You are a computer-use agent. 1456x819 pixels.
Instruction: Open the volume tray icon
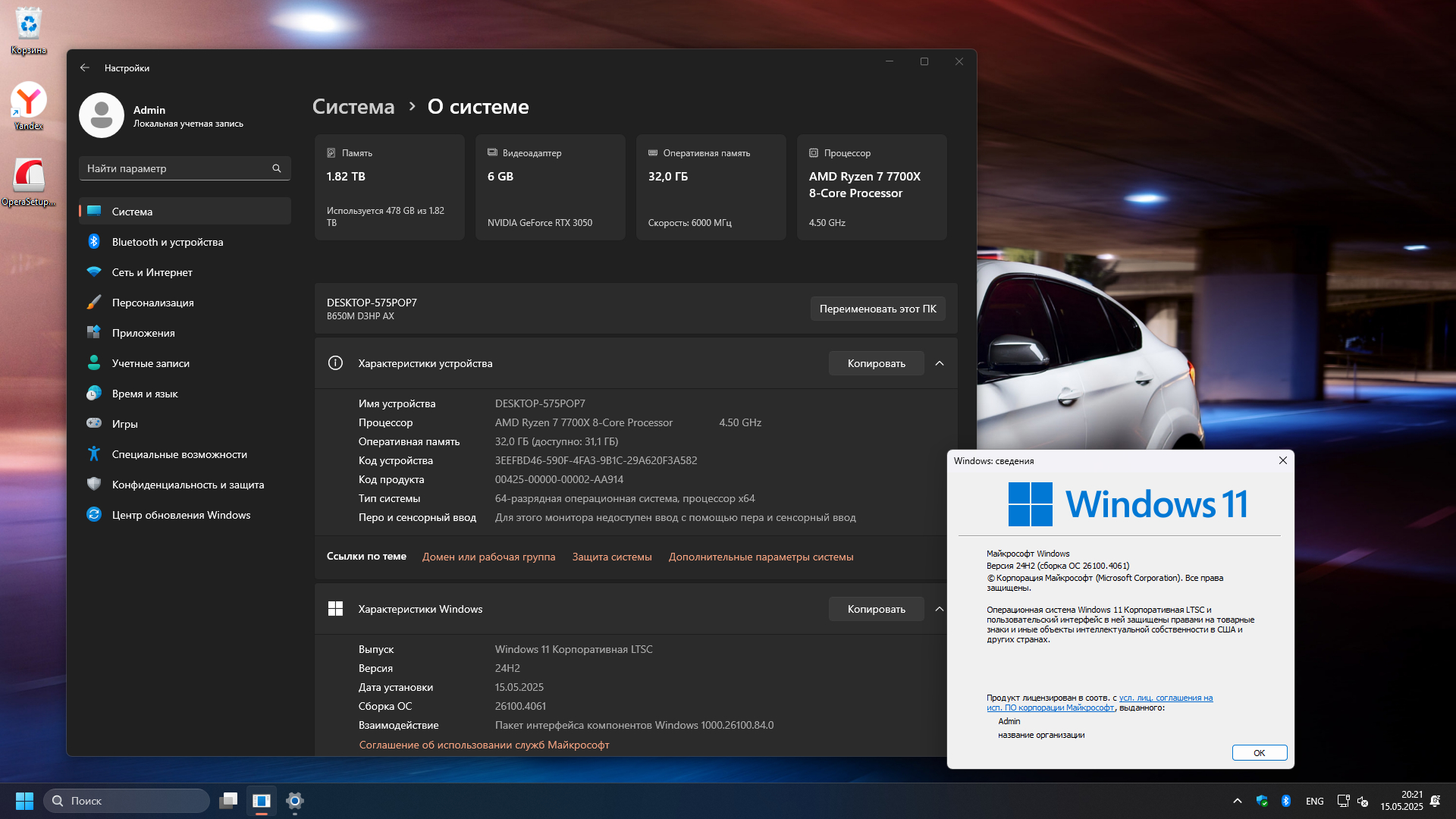pyautogui.click(x=1362, y=801)
